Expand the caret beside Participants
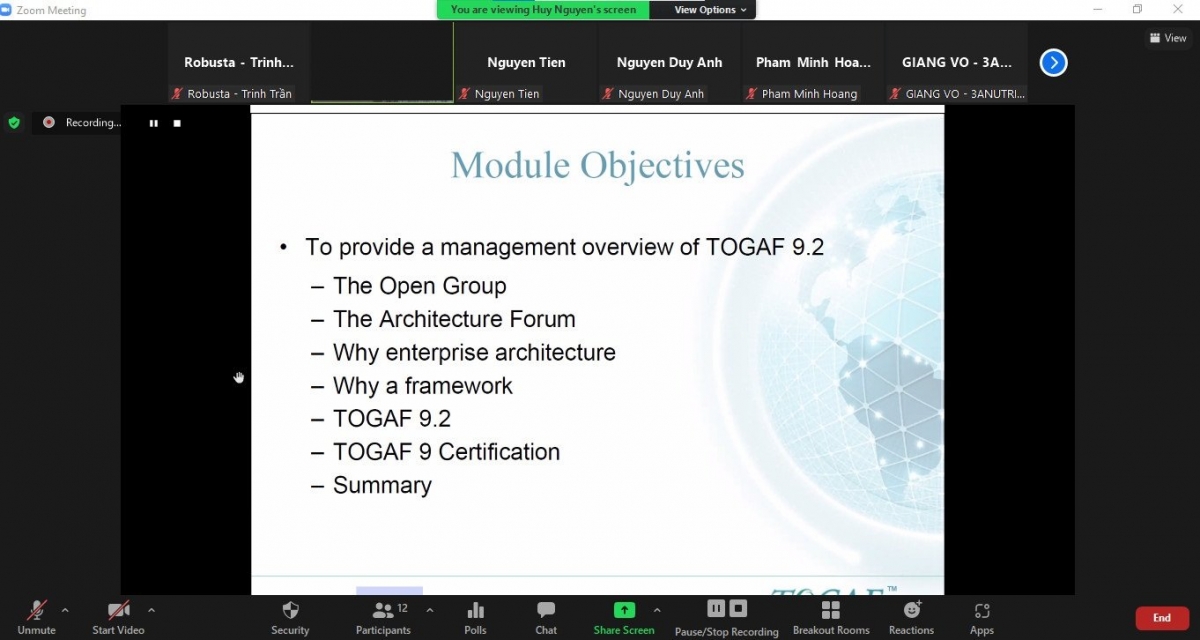 coord(430,609)
